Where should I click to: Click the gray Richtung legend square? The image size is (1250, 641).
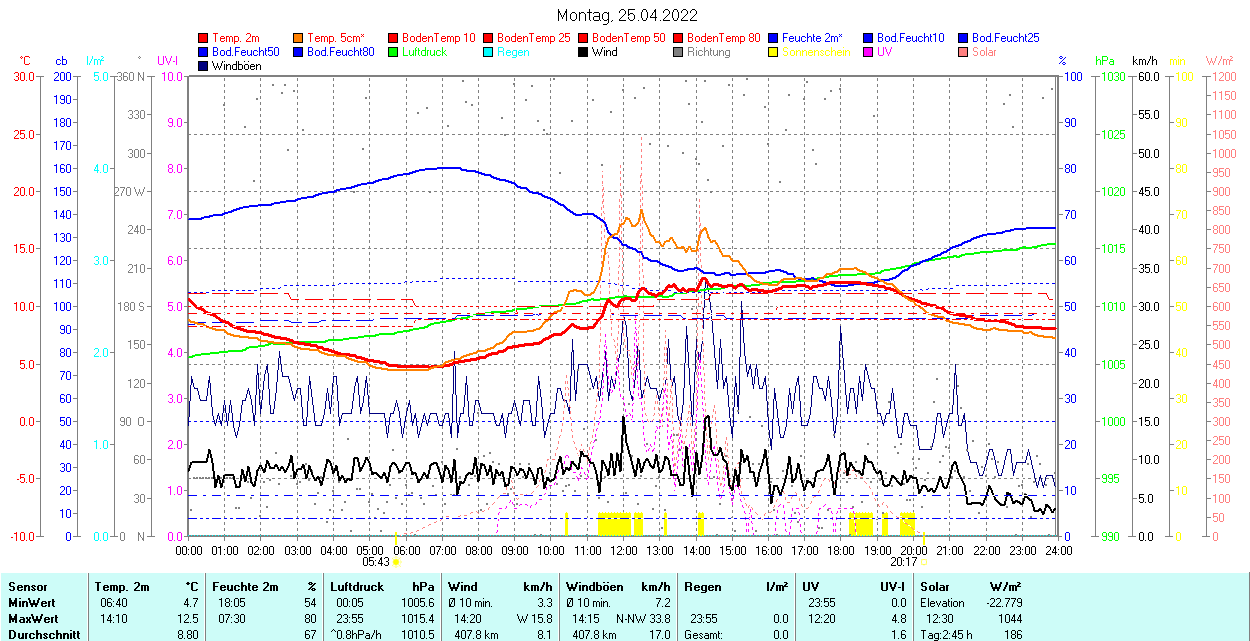[x=678, y=52]
